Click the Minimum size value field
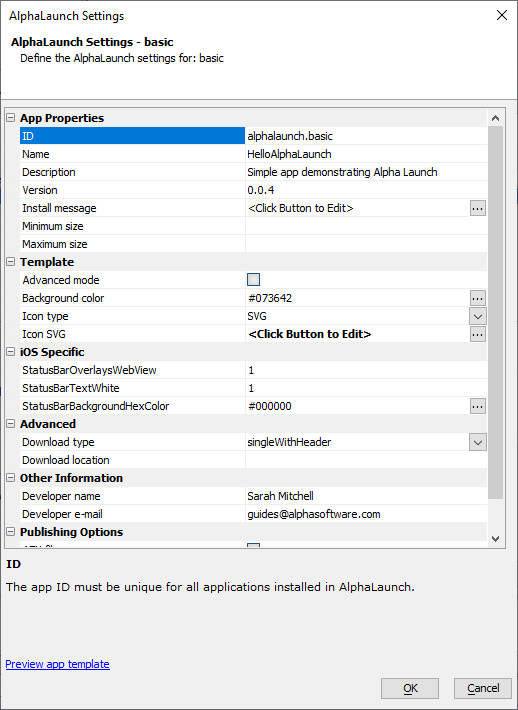Screen dimensions: 518x710 366,226
